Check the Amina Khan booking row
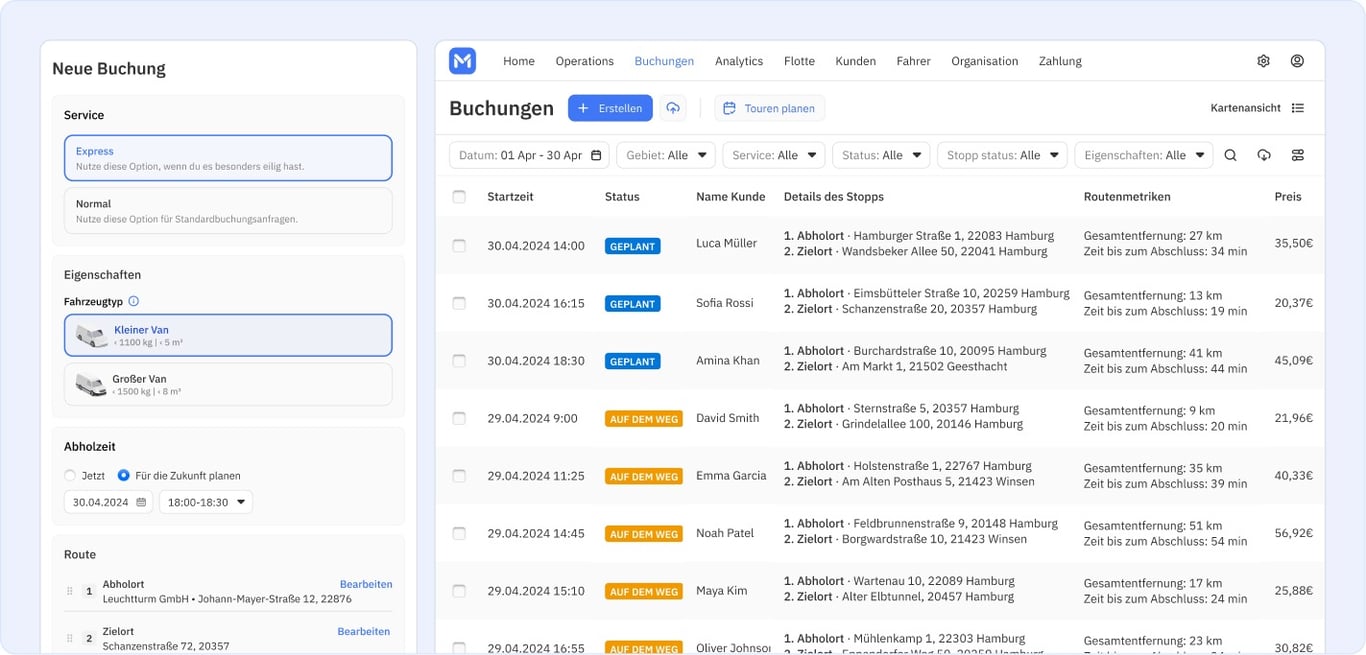 pos(459,360)
